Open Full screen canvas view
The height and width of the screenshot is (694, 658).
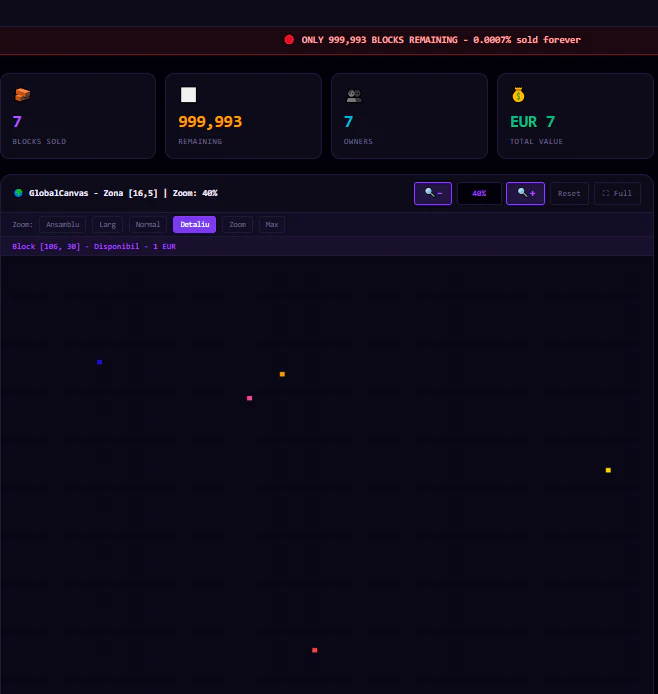617,193
